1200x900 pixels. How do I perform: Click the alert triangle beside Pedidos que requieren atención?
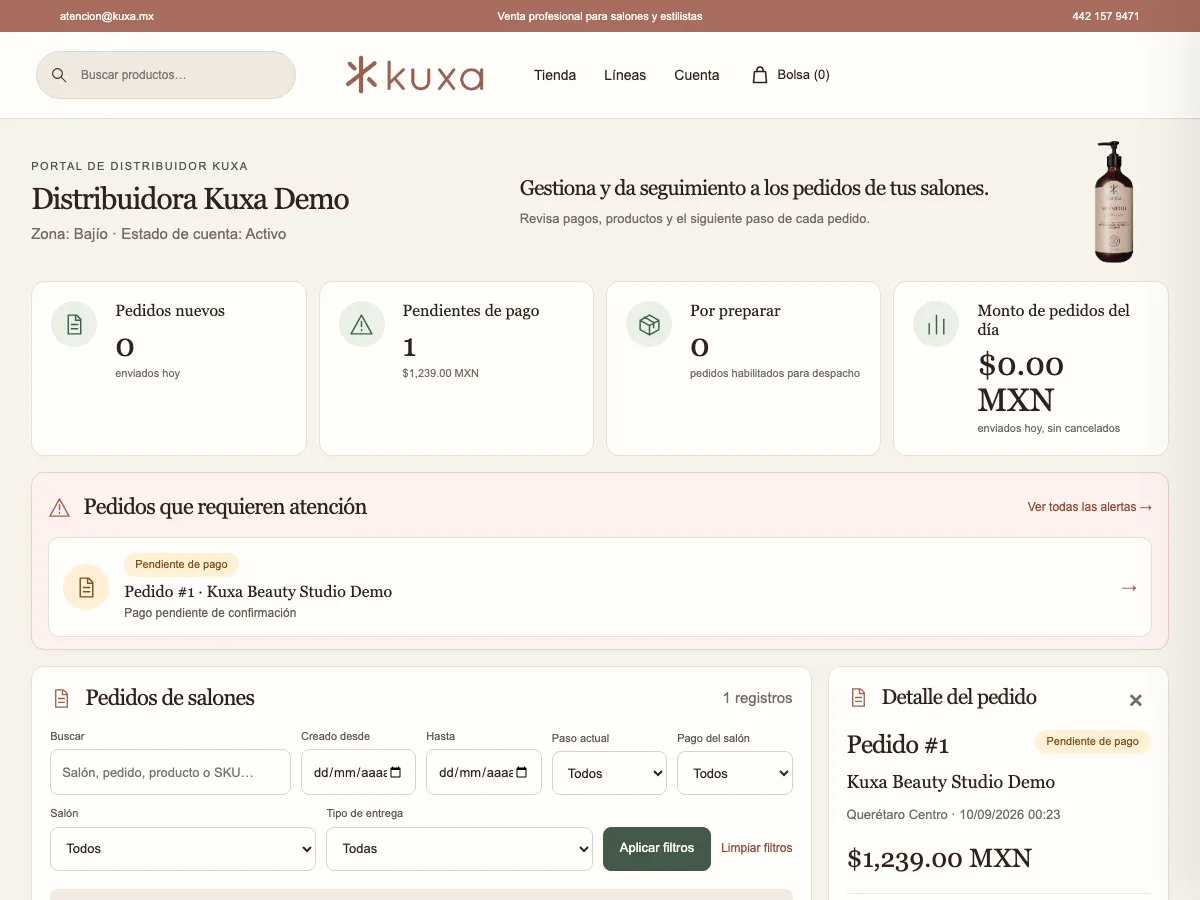point(60,508)
